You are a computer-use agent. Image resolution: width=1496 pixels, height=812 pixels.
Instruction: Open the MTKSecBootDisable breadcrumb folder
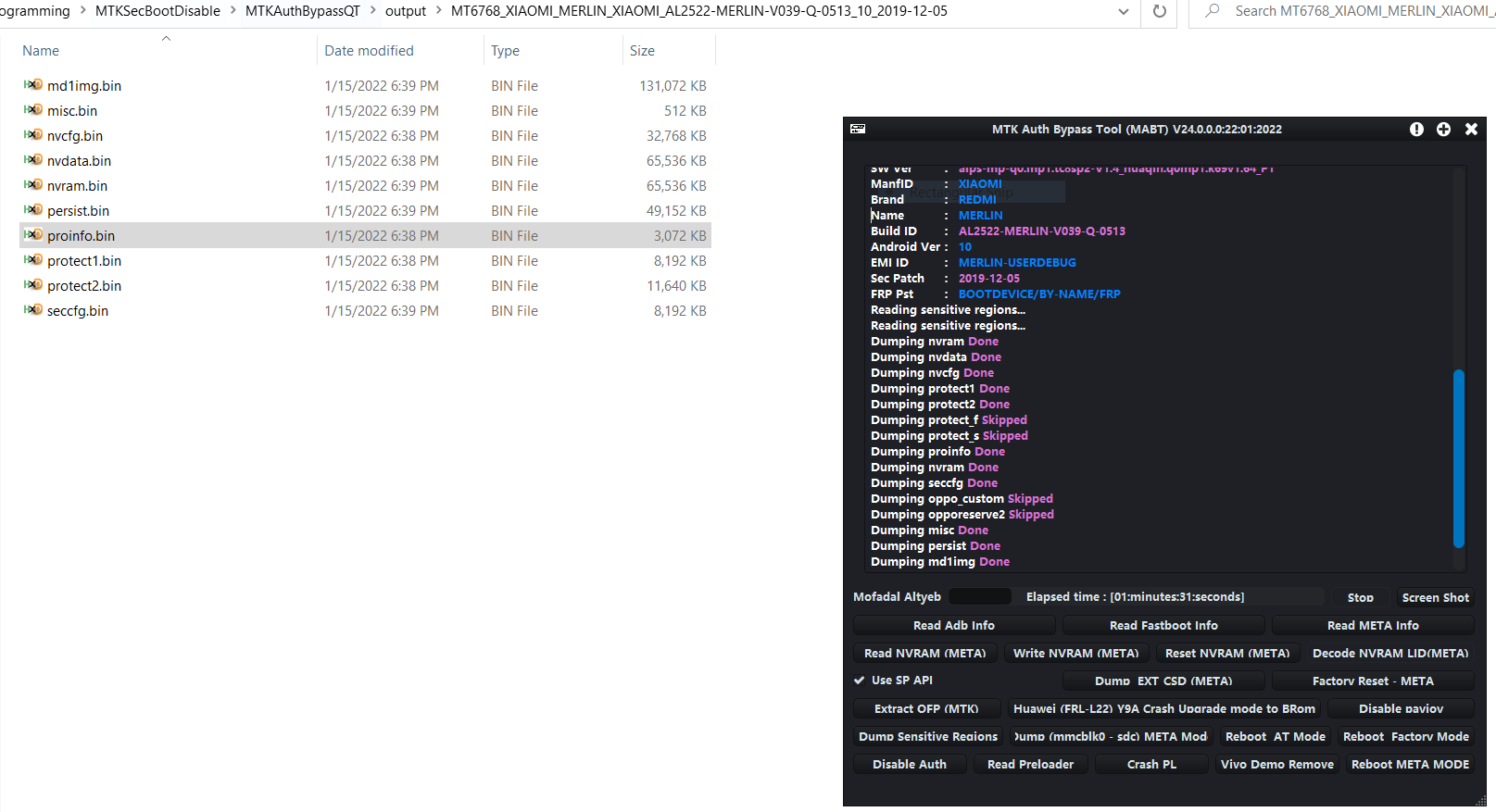tap(157, 11)
